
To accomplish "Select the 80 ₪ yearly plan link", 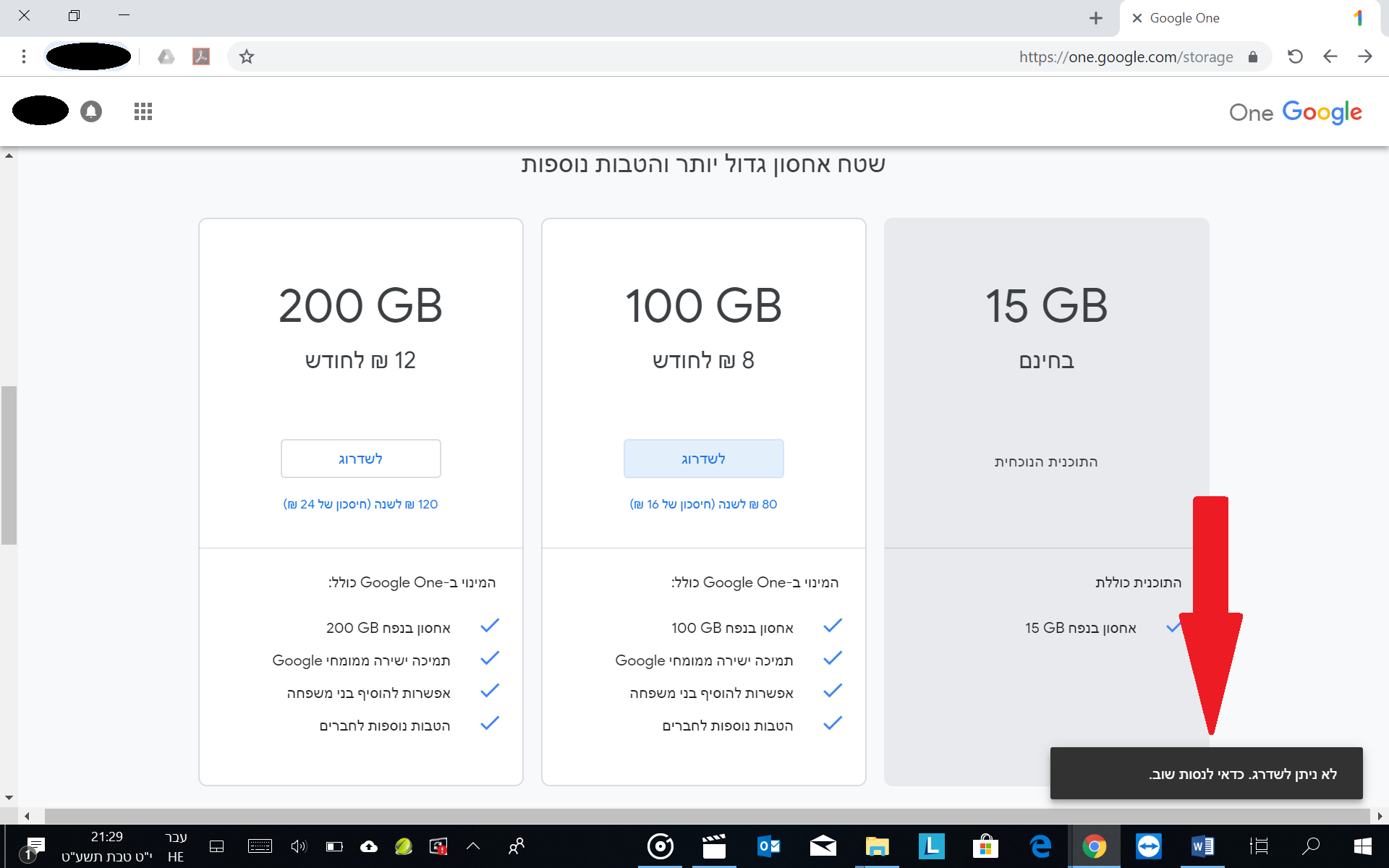I will 703,504.
